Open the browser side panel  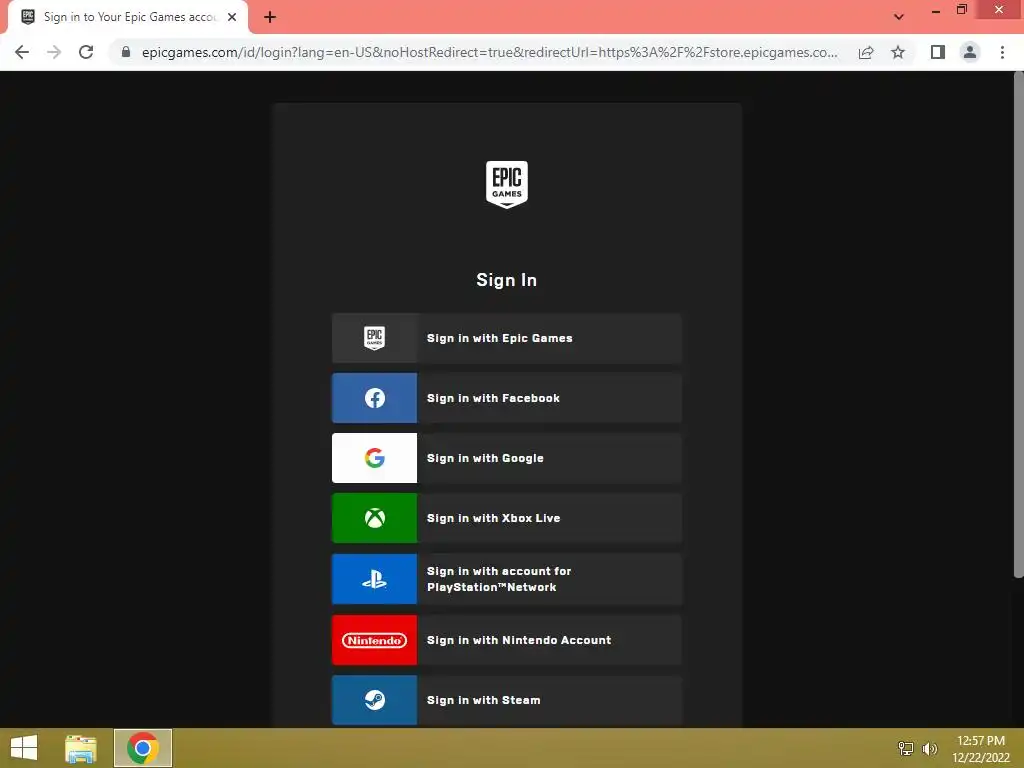(938, 52)
